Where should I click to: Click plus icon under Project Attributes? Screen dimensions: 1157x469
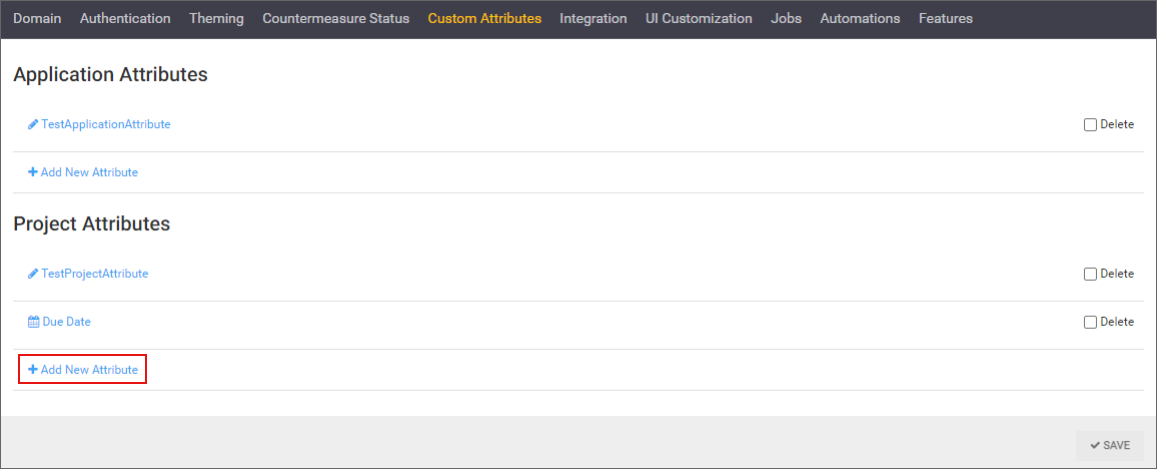click(x=33, y=370)
